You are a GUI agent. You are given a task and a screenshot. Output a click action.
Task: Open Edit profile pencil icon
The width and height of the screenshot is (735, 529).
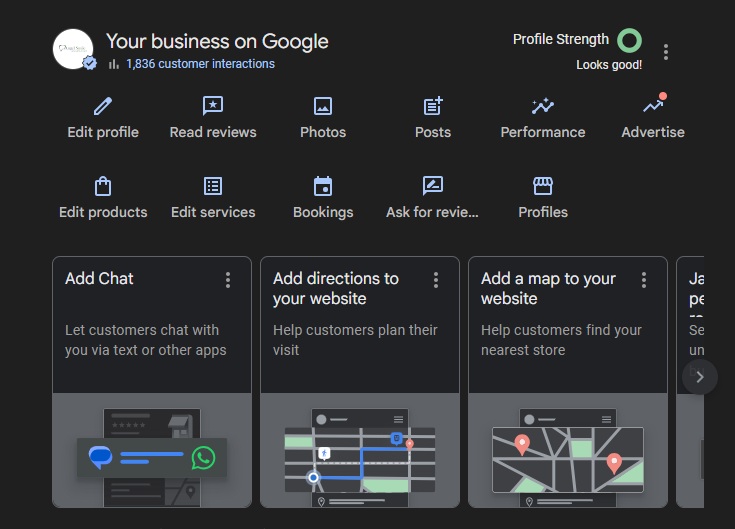tap(103, 106)
